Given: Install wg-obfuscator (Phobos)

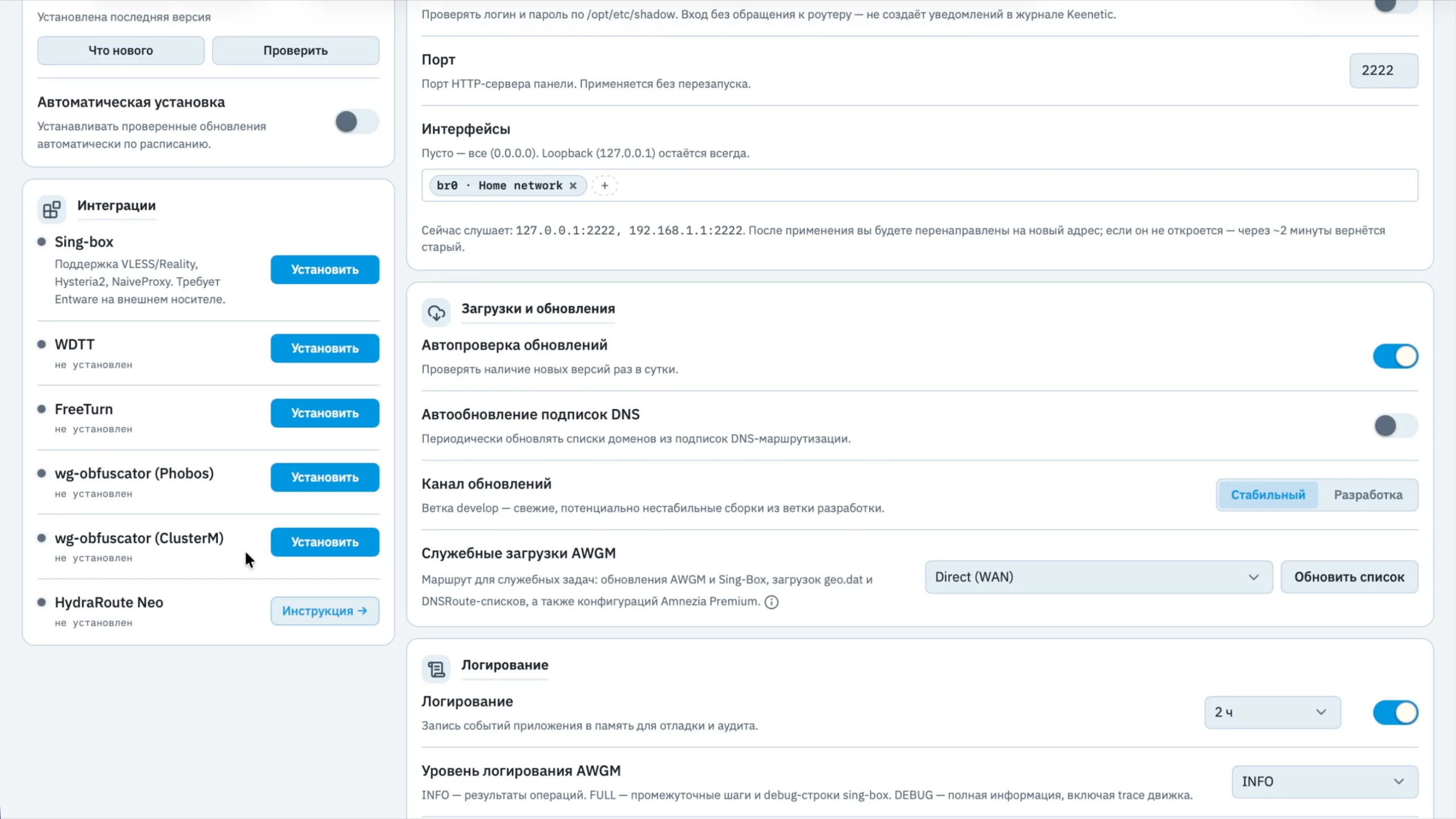Looking at the screenshot, I should point(325,477).
